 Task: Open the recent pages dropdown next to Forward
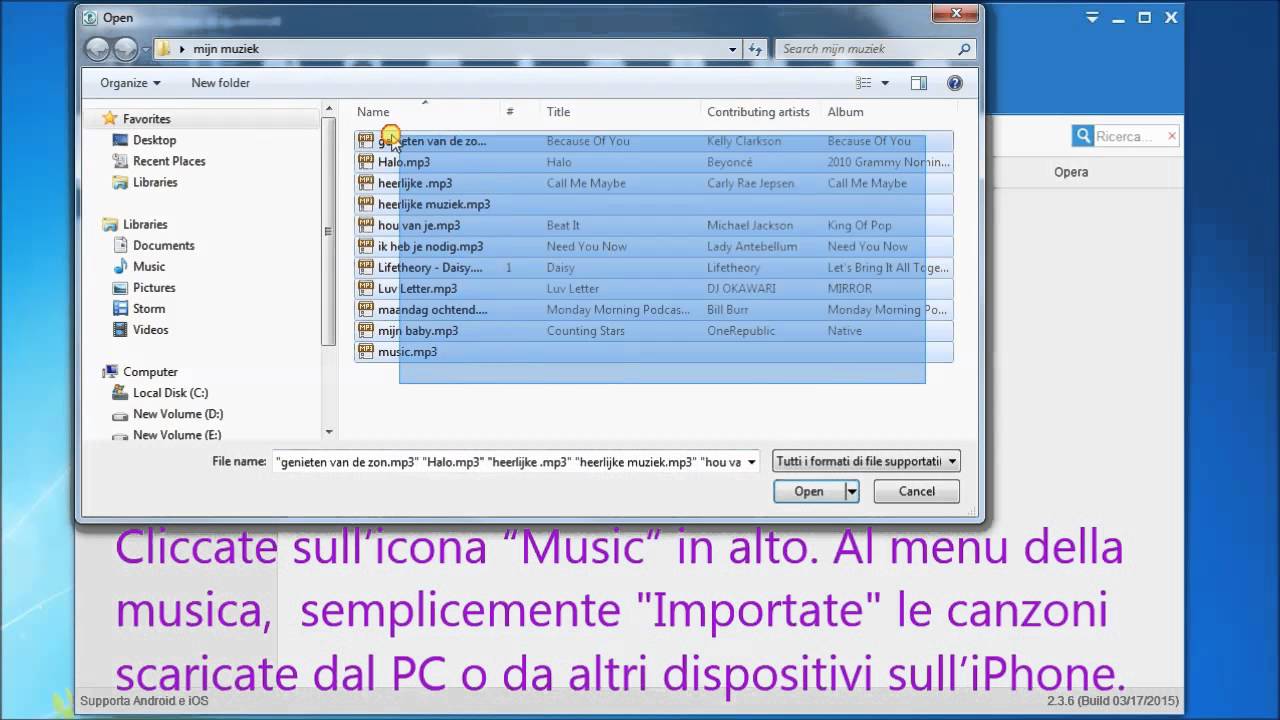point(146,48)
